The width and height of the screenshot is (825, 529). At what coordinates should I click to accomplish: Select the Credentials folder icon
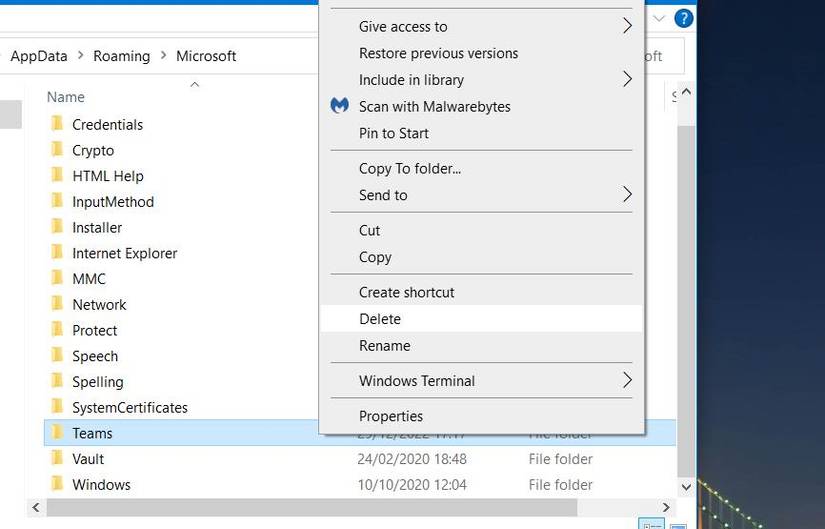(x=57, y=124)
